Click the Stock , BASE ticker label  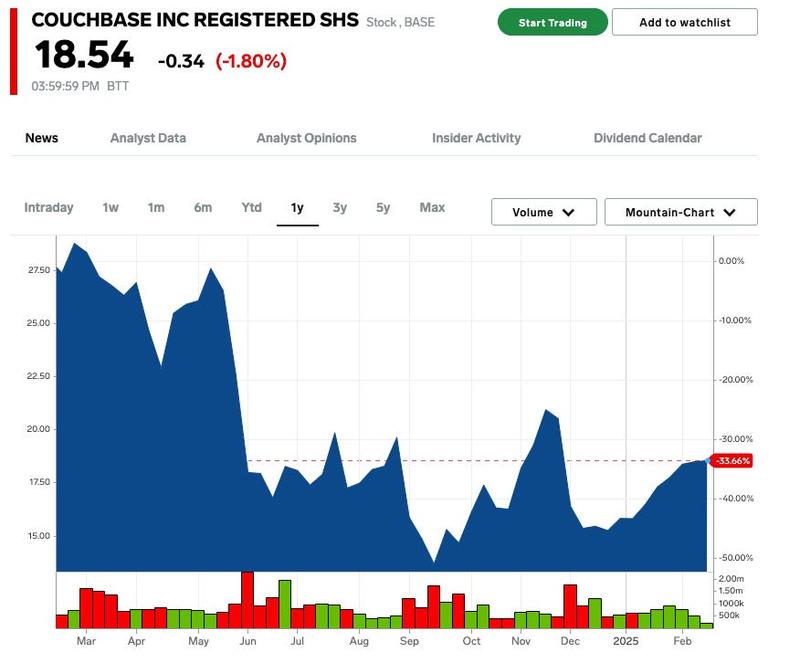[x=401, y=22]
